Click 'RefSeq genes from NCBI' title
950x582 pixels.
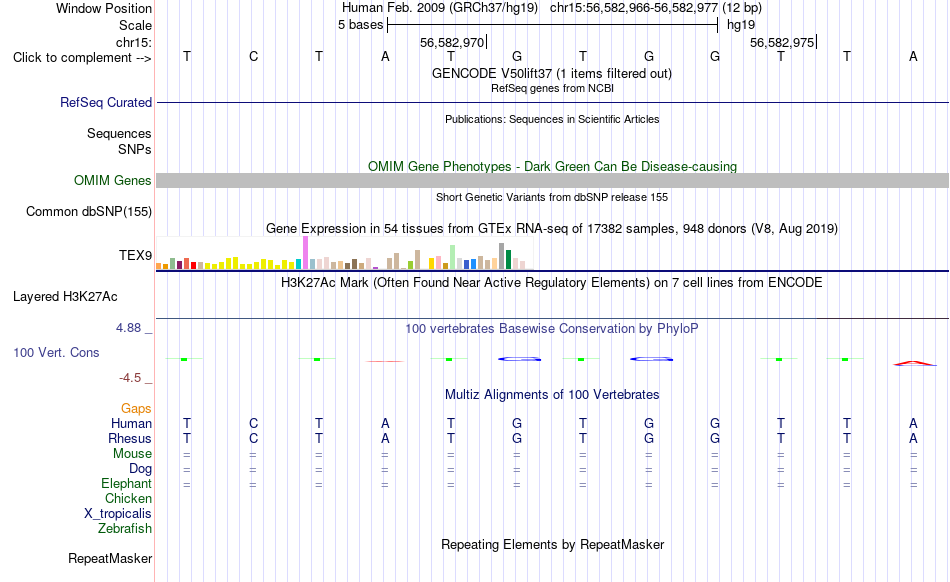[552, 88]
